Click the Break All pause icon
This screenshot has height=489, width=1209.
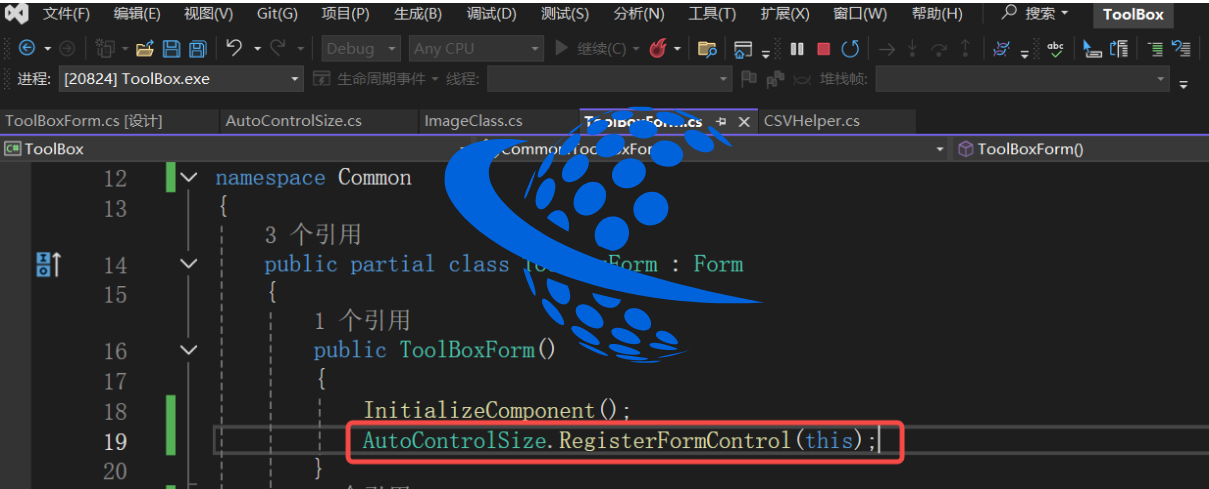pyautogui.click(x=797, y=48)
